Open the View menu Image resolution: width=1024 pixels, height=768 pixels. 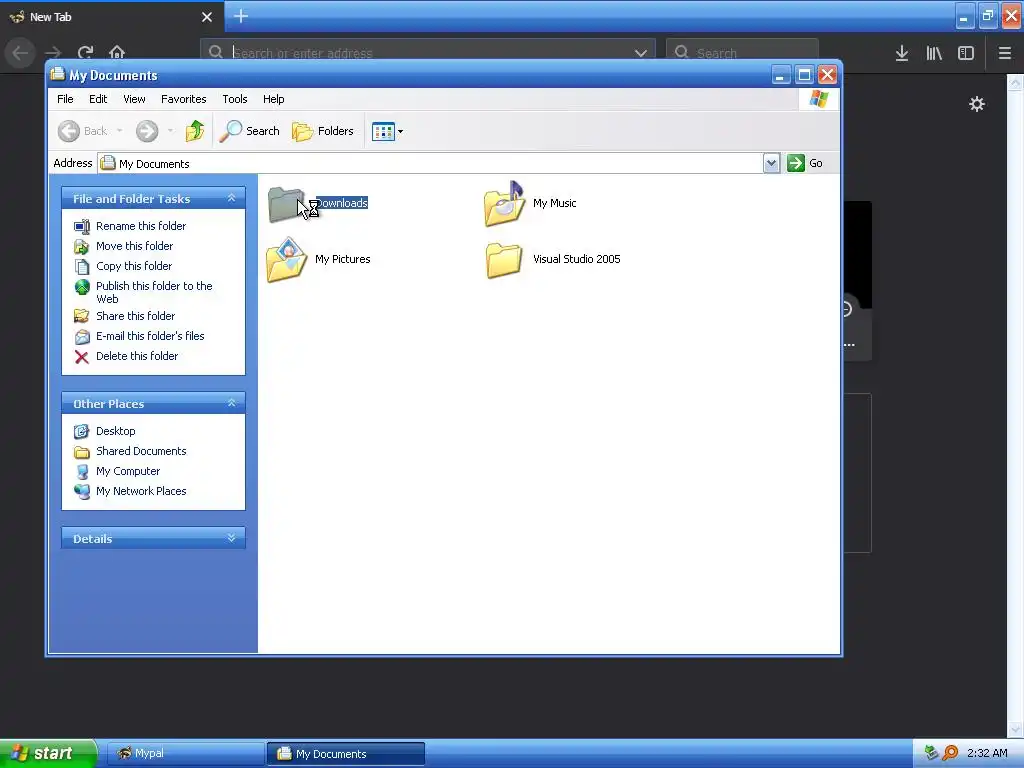tap(134, 99)
